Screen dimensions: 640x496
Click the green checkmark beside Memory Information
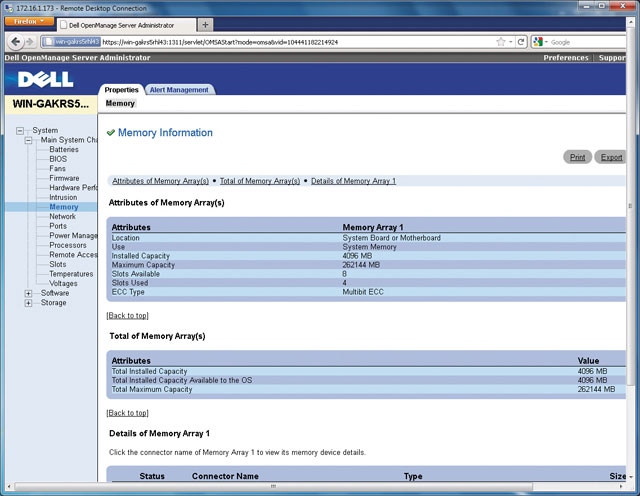[111, 133]
